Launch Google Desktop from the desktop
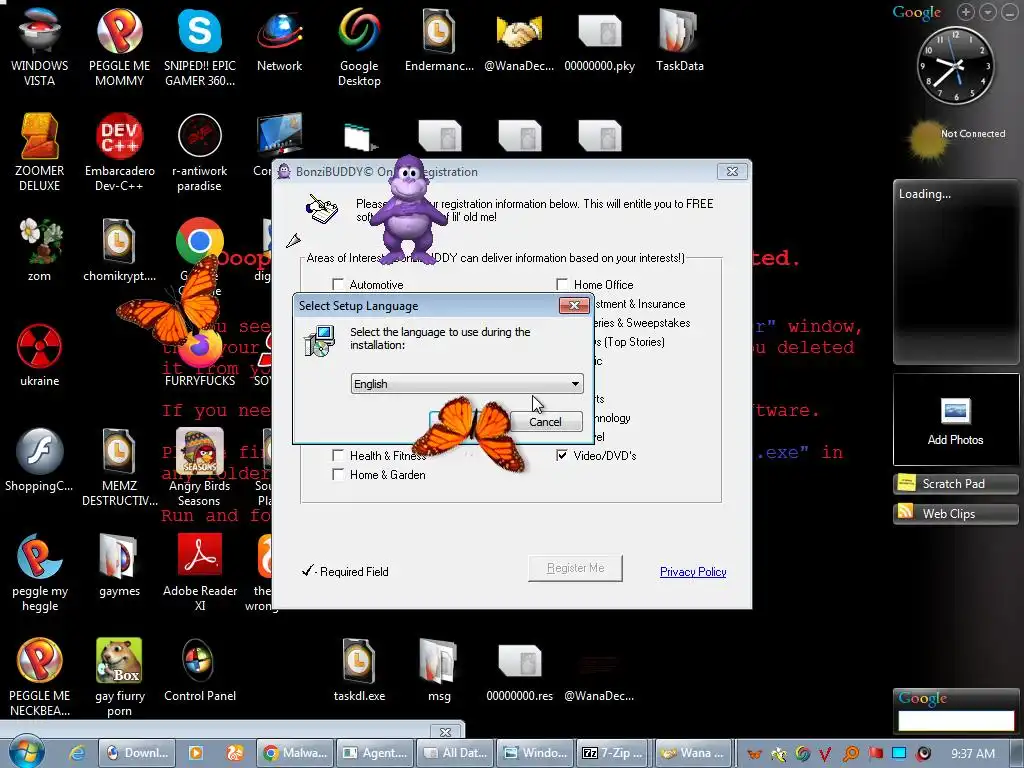This screenshot has height=768, width=1024. click(x=359, y=47)
